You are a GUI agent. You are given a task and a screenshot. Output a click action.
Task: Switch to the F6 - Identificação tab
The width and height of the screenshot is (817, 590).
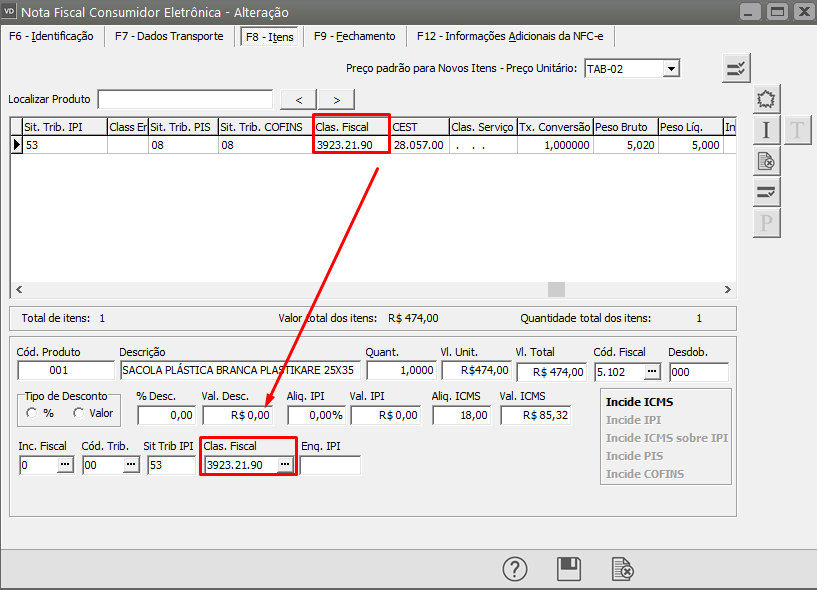[x=50, y=36]
